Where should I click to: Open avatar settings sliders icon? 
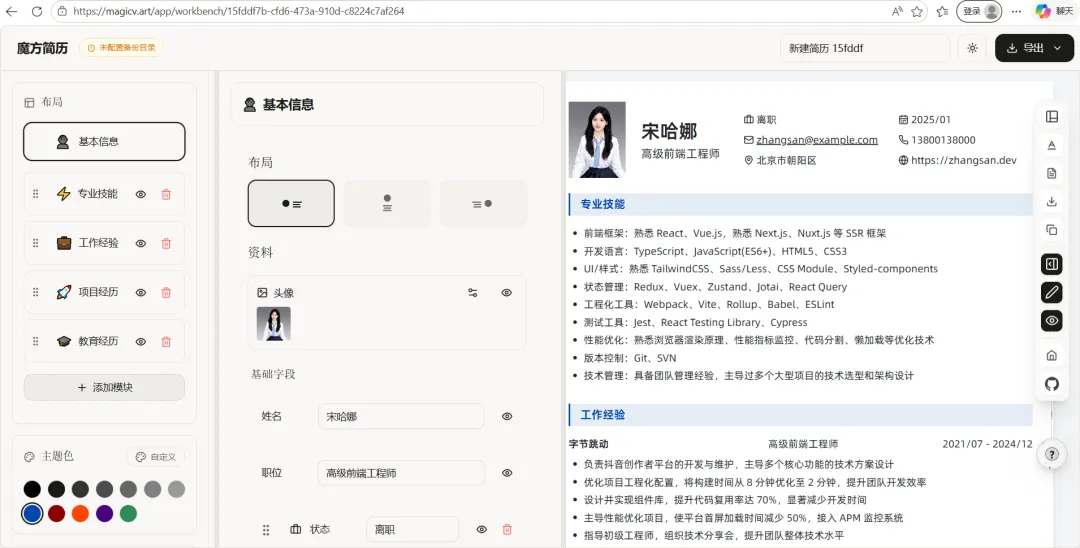(x=472, y=293)
